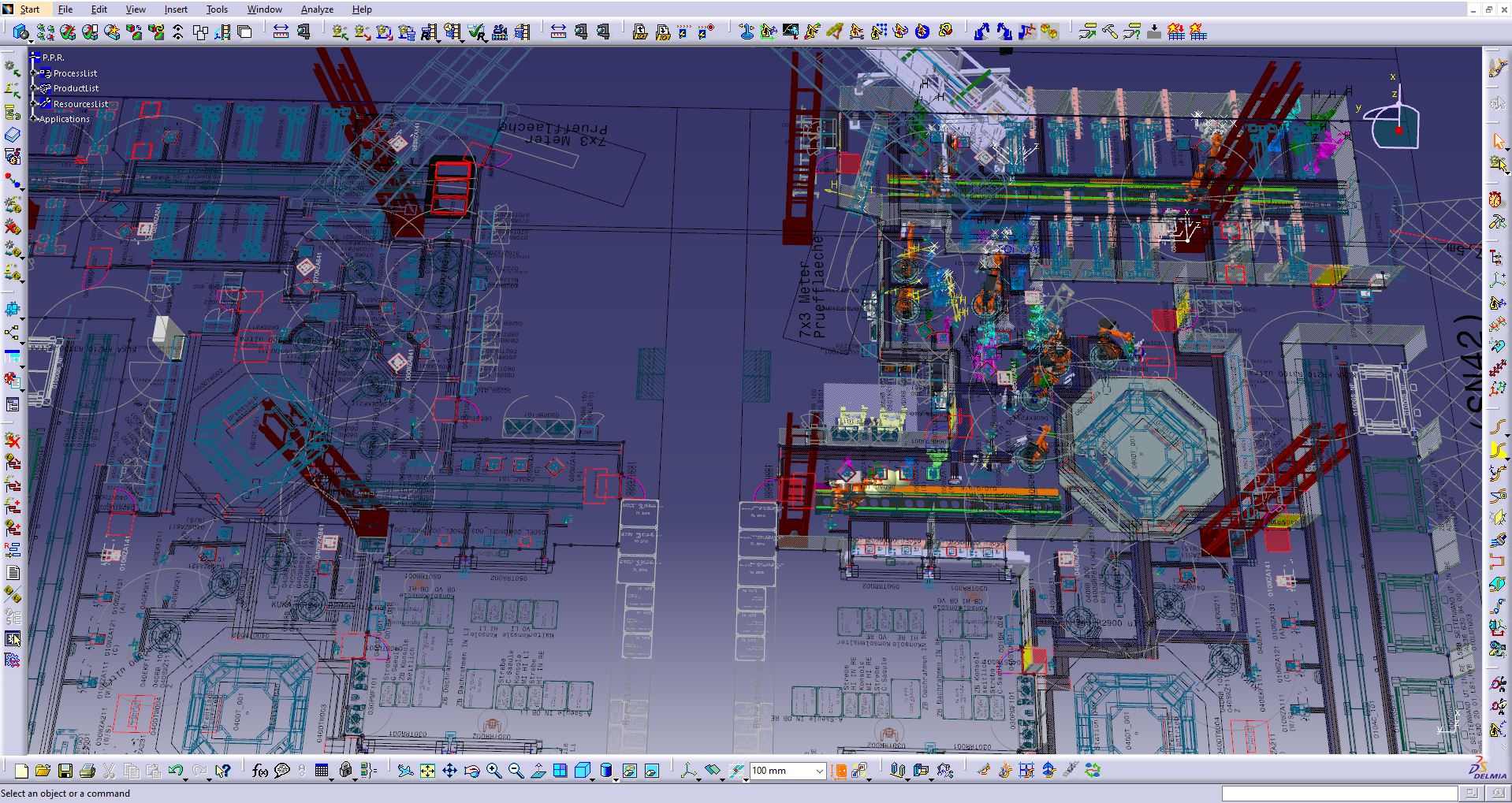Open the Shading mode cylinder icon
Viewport: 1512px width, 803px height.
pos(605,771)
